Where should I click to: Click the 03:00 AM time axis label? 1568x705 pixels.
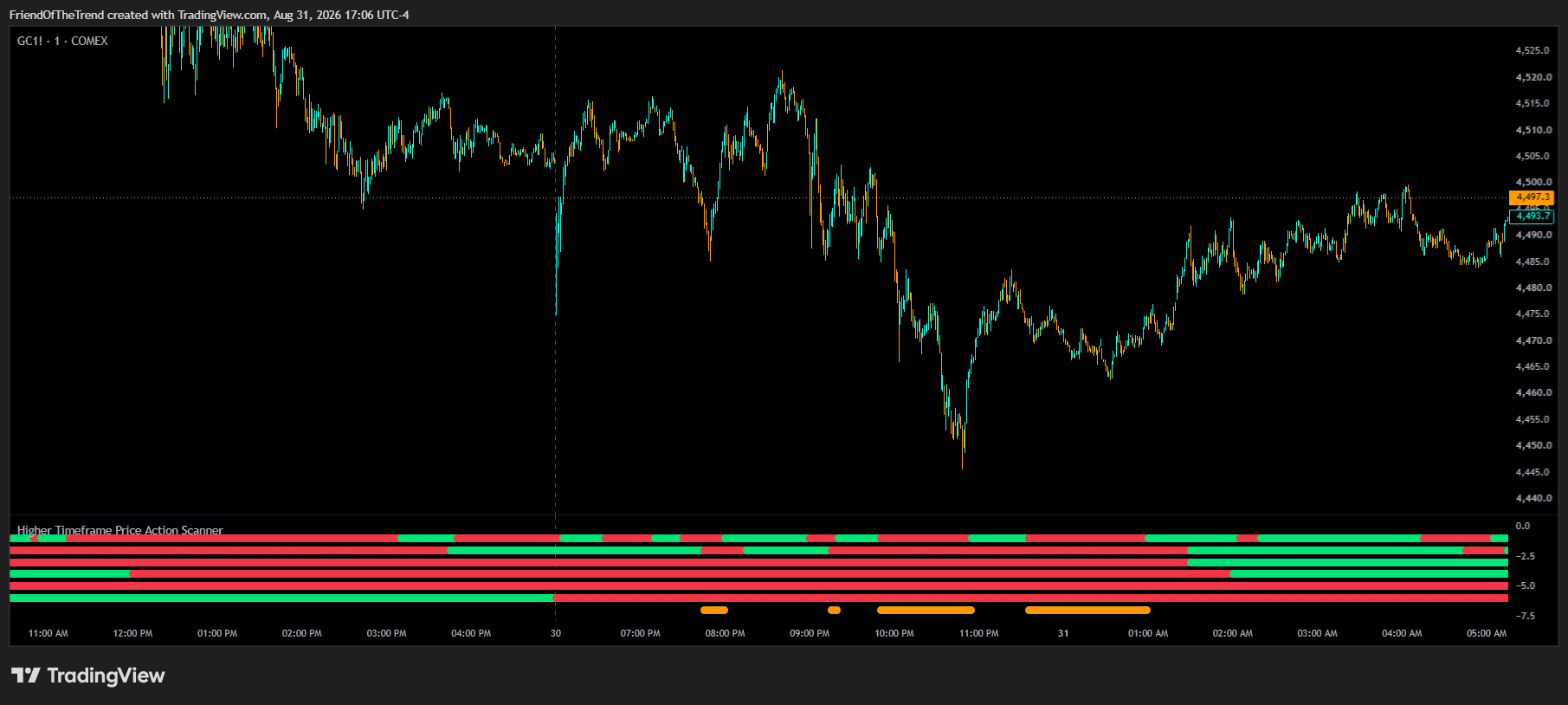[x=1317, y=633]
